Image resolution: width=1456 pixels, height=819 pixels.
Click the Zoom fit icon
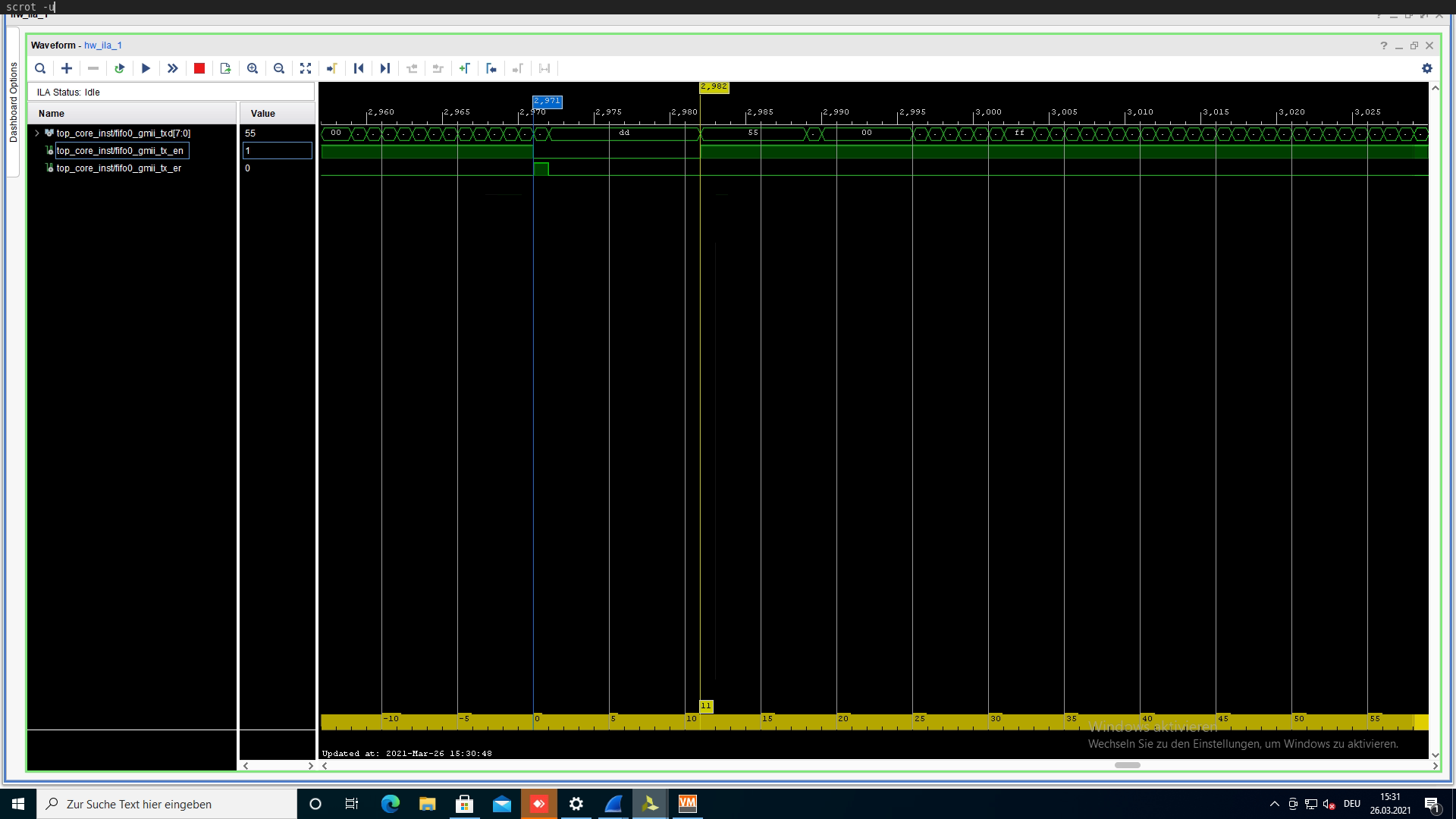[x=306, y=68]
